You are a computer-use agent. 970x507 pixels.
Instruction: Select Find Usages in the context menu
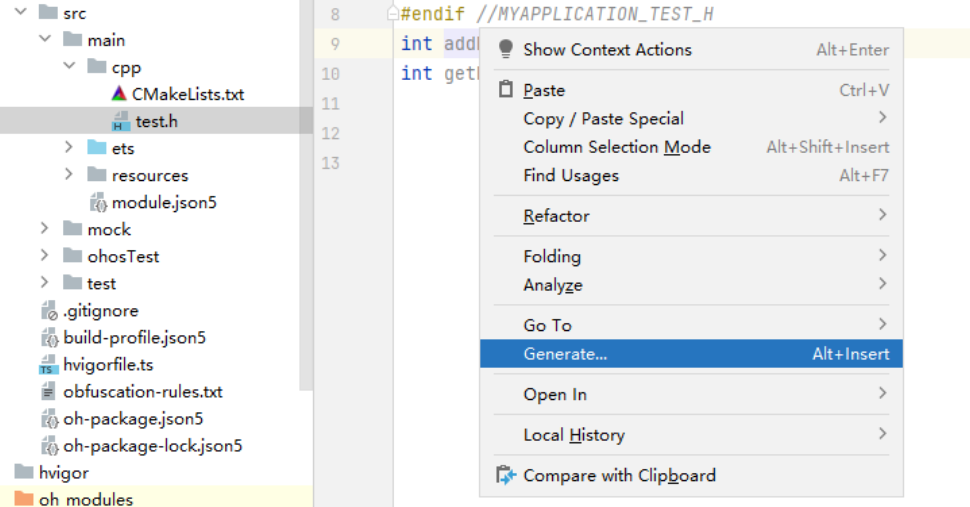point(691,176)
